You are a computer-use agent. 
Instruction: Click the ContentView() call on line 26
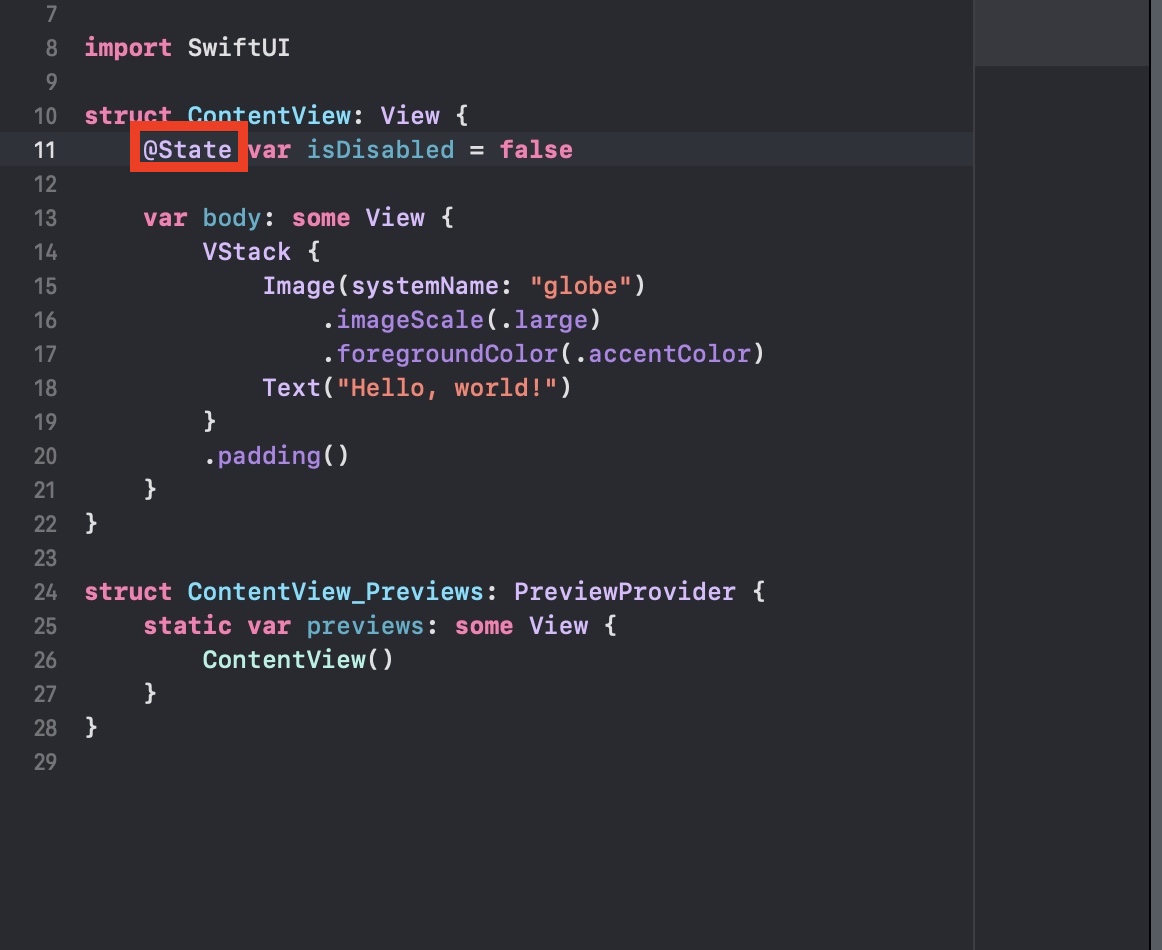[298, 660]
